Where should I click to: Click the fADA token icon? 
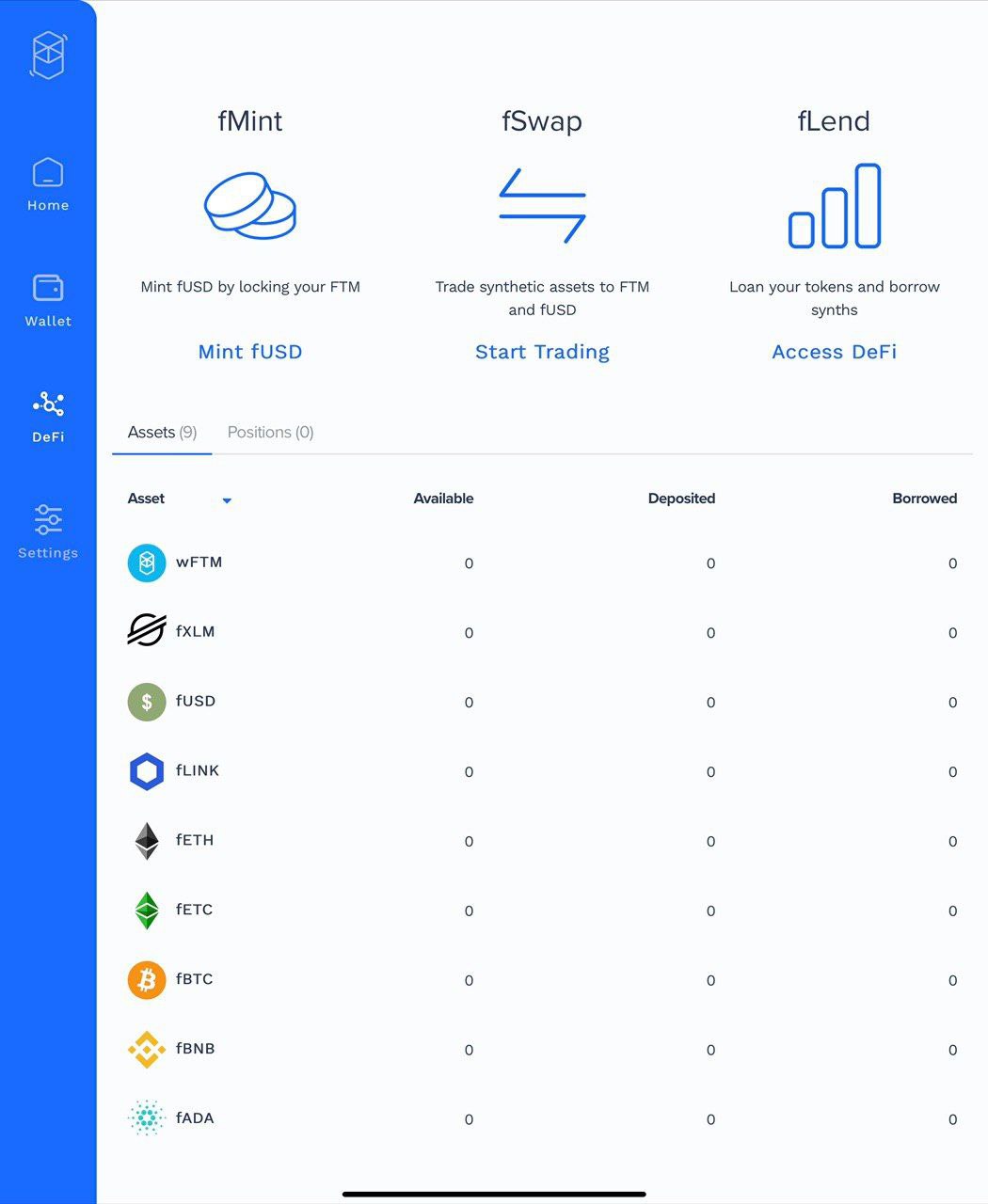pos(147,1118)
